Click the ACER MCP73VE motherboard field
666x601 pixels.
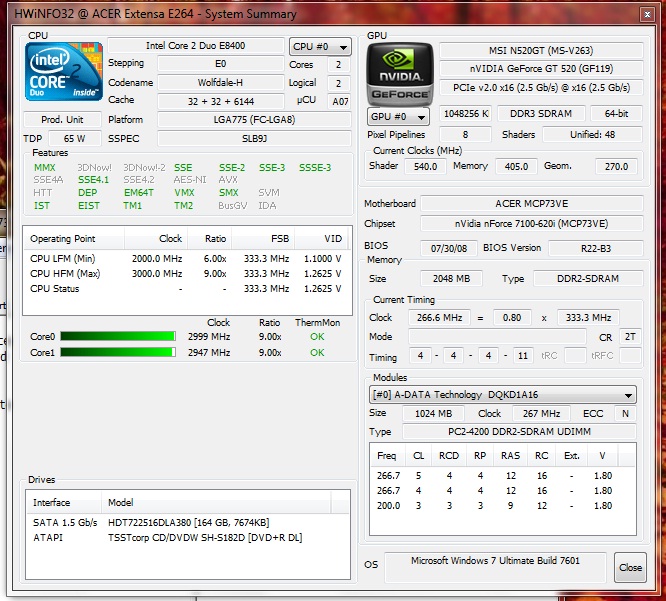[x=532, y=203]
